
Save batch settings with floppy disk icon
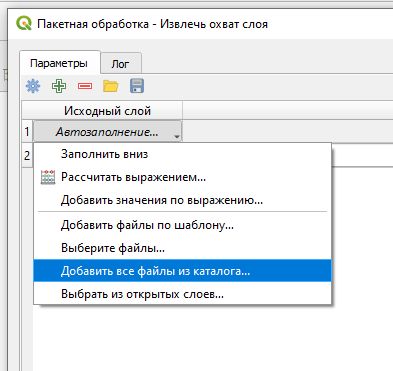[x=137, y=86]
